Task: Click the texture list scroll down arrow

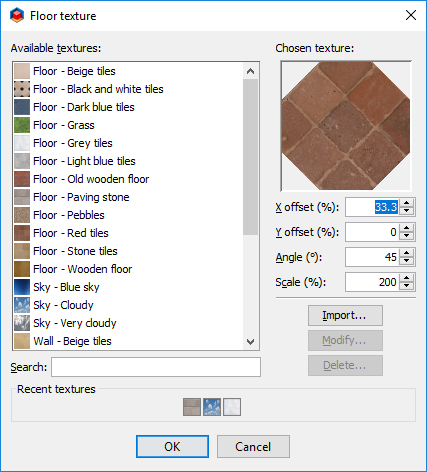Action: pos(251,342)
